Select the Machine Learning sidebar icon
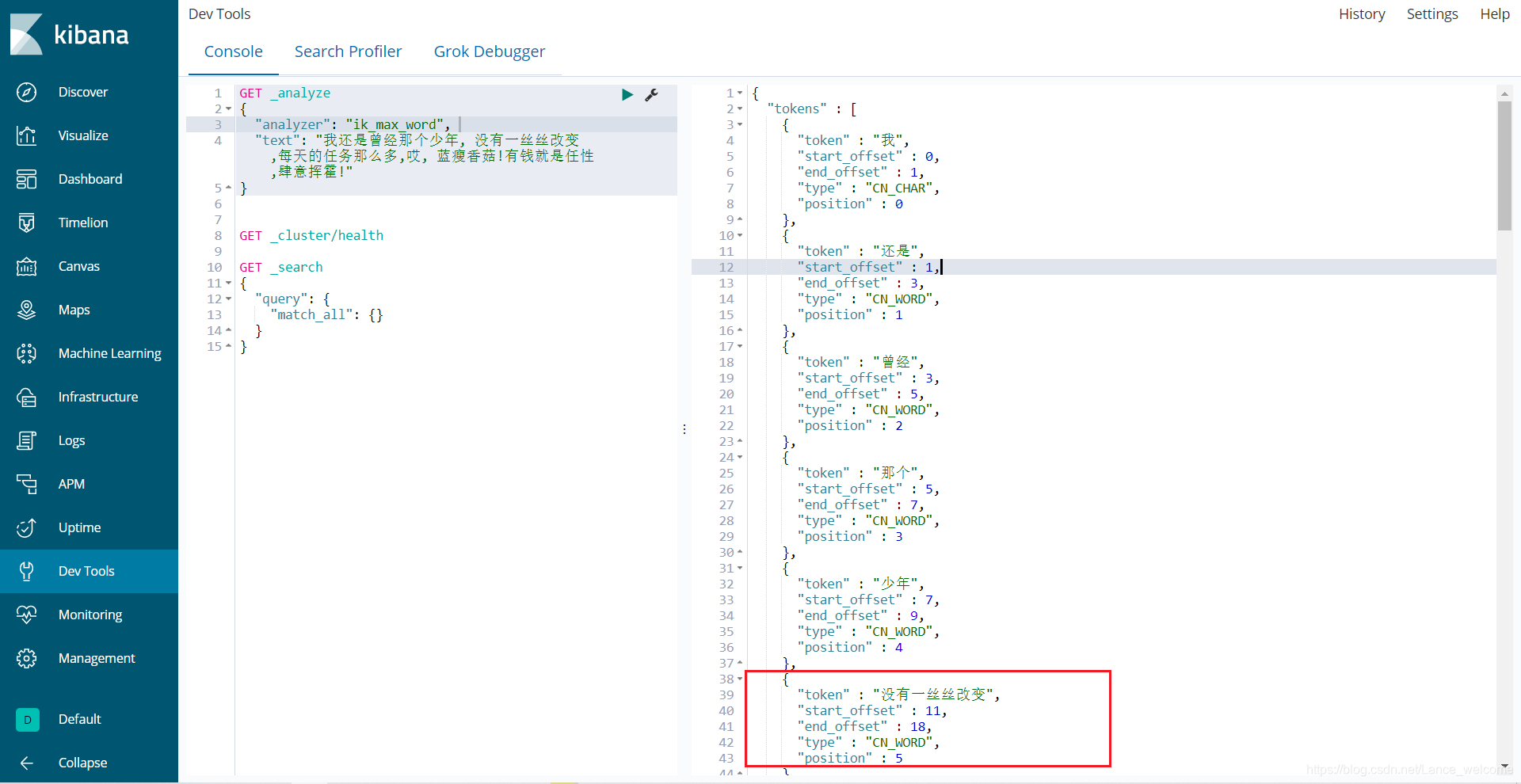Image resolution: width=1521 pixels, height=784 pixels. pos(26,353)
